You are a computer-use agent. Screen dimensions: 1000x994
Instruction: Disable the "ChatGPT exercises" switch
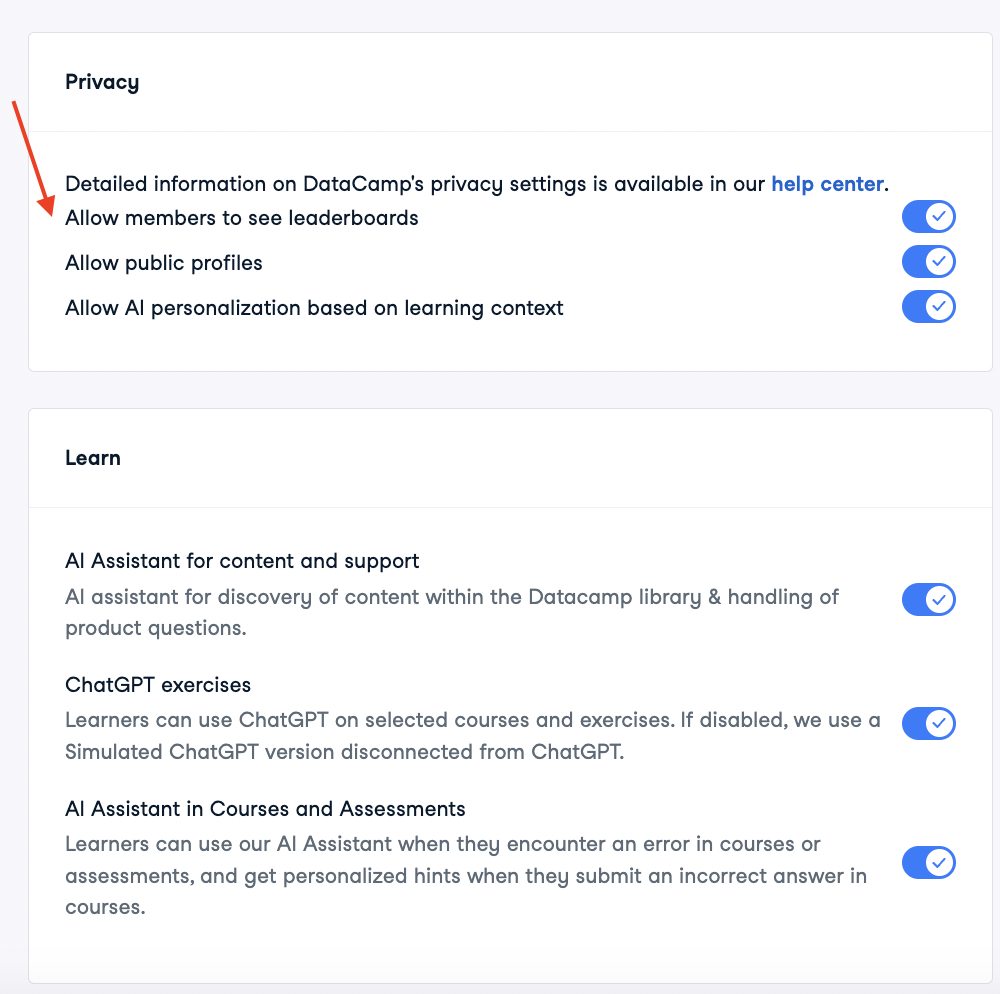(928, 723)
